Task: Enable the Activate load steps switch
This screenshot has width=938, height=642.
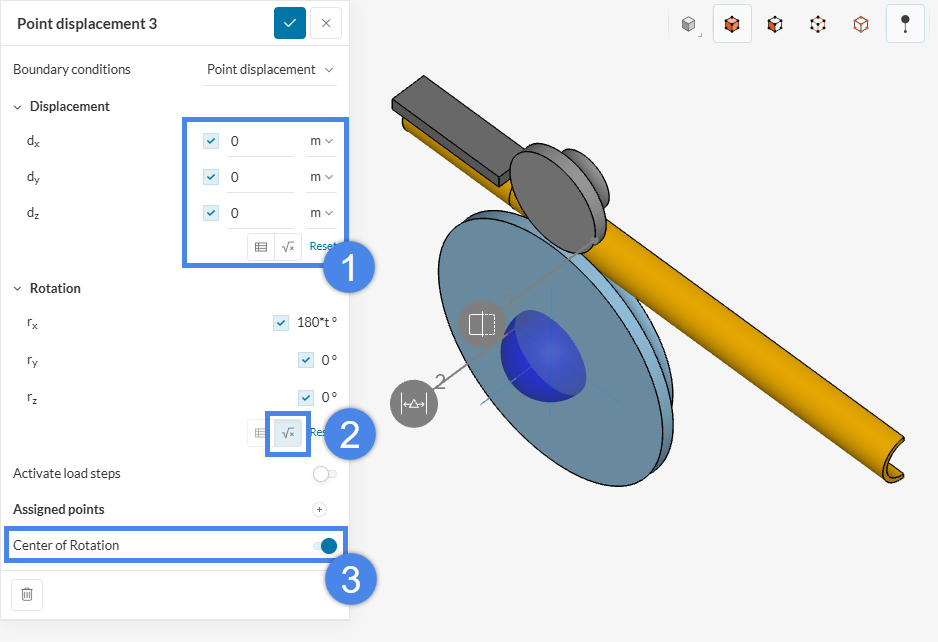Action: [324, 473]
